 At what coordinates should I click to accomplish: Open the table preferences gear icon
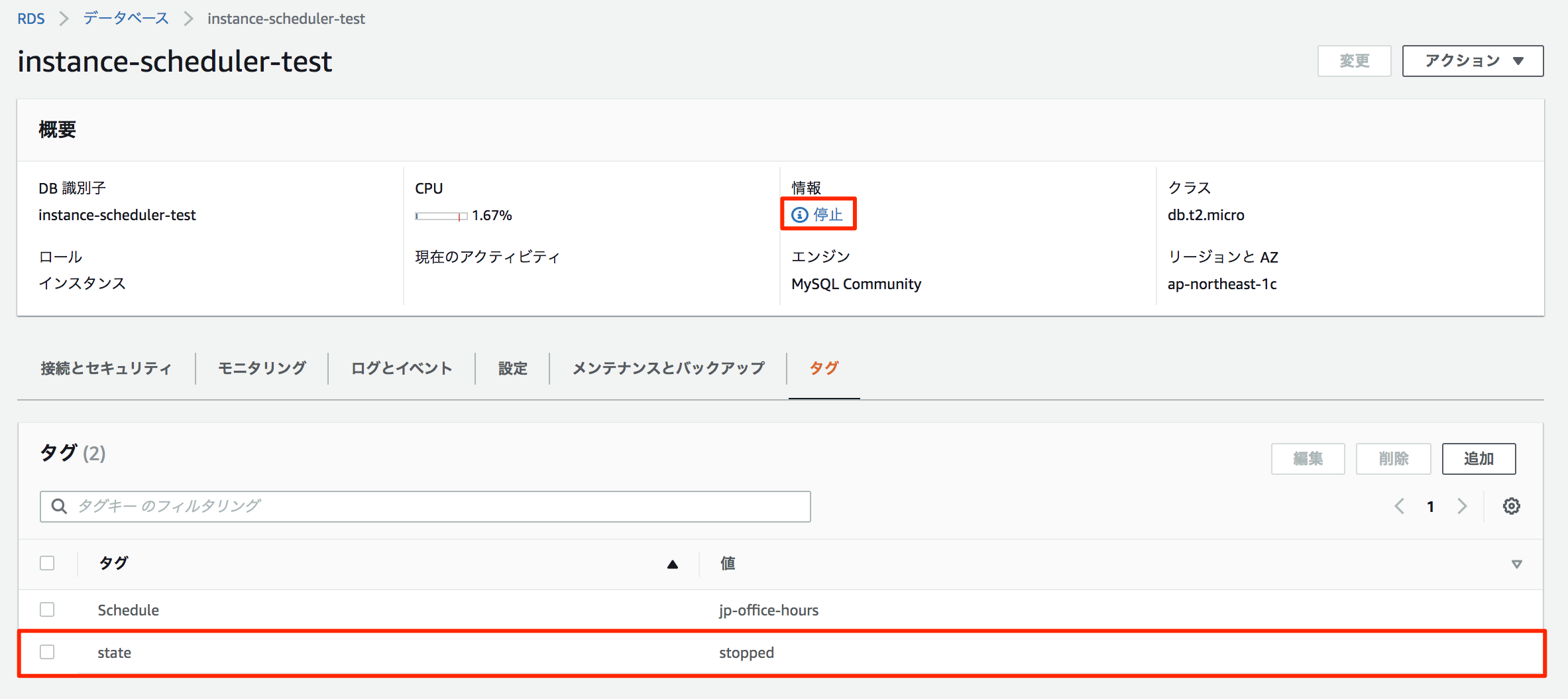click(1512, 506)
